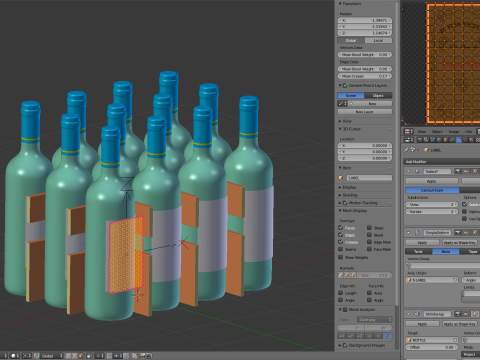Toggle Subsurf modifier render camera icon

click(x=458, y=171)
